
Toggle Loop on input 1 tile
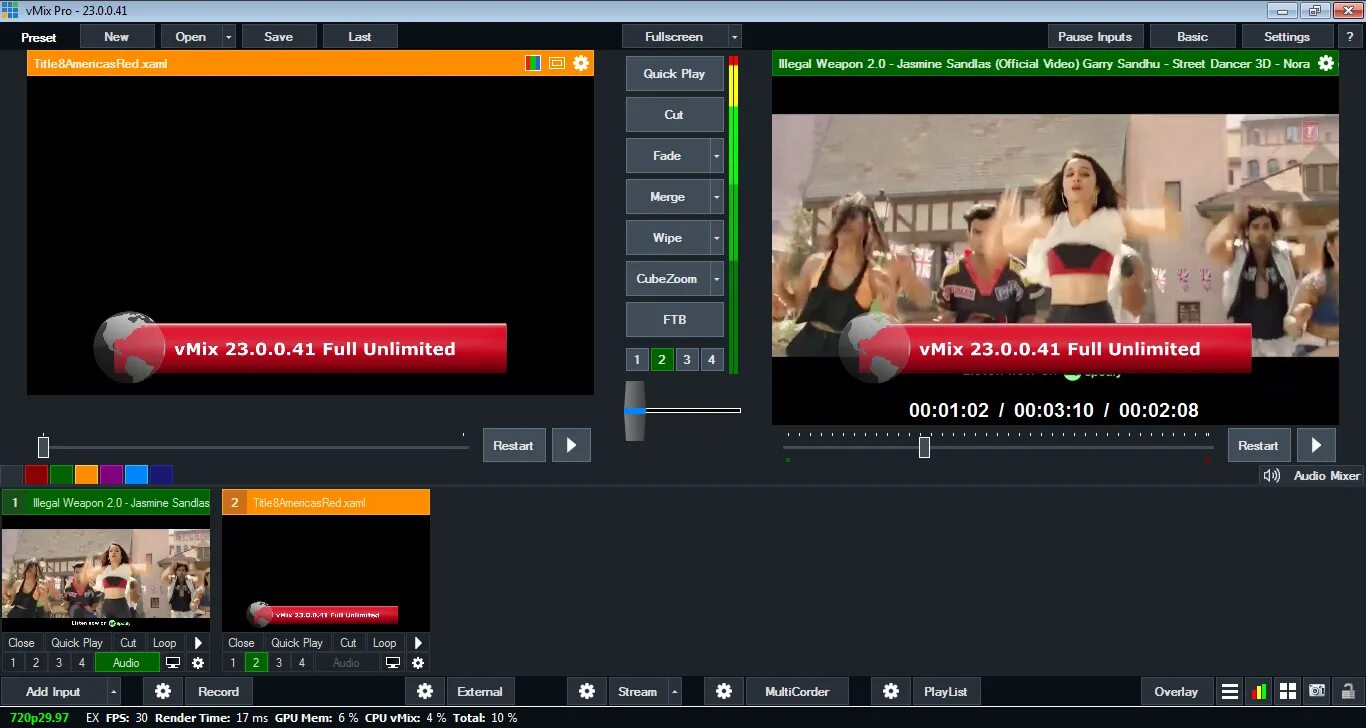pos(165,643)
